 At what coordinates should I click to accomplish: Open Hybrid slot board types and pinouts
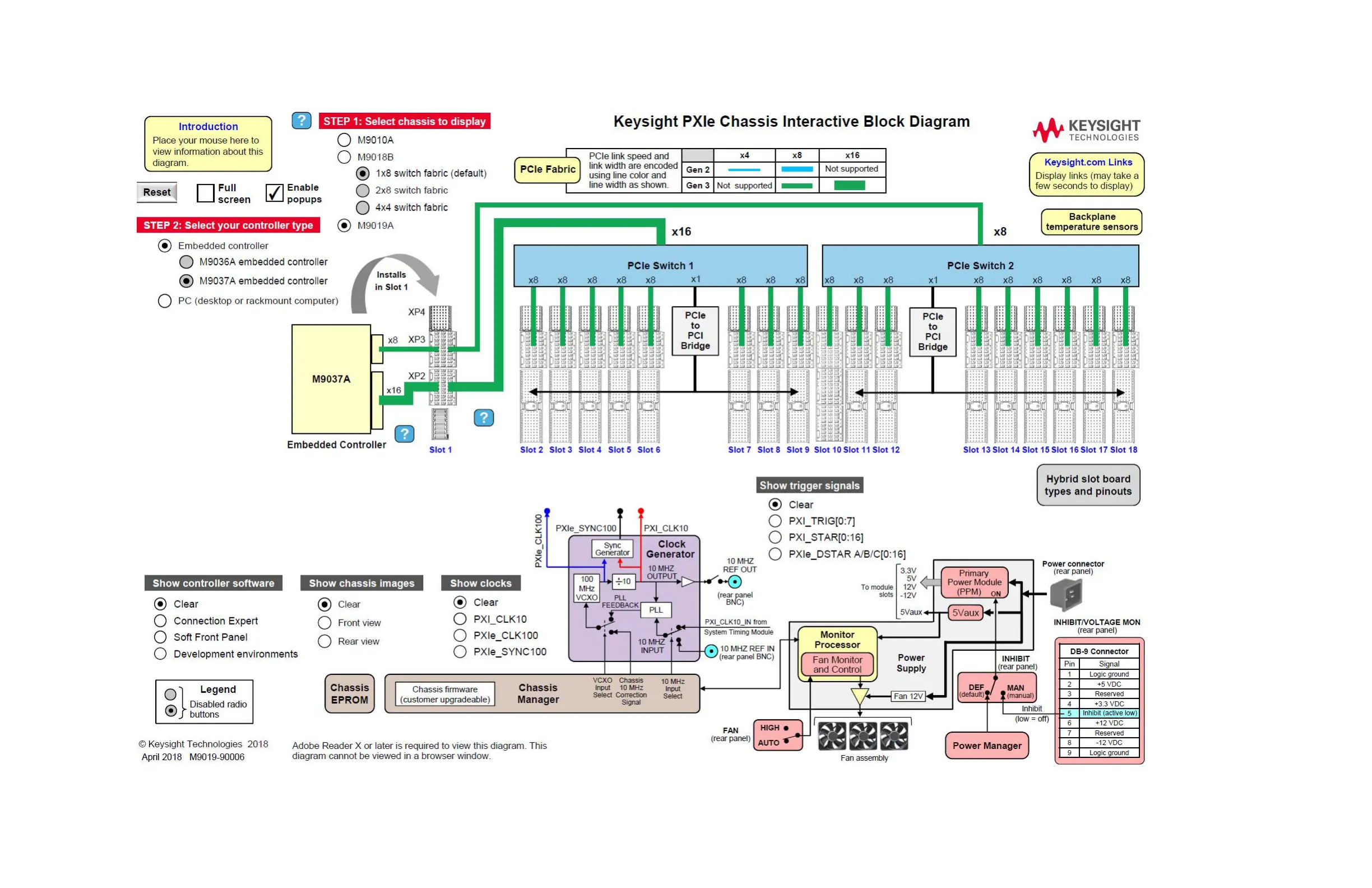pyautogui.click(x=1088, y=485)
